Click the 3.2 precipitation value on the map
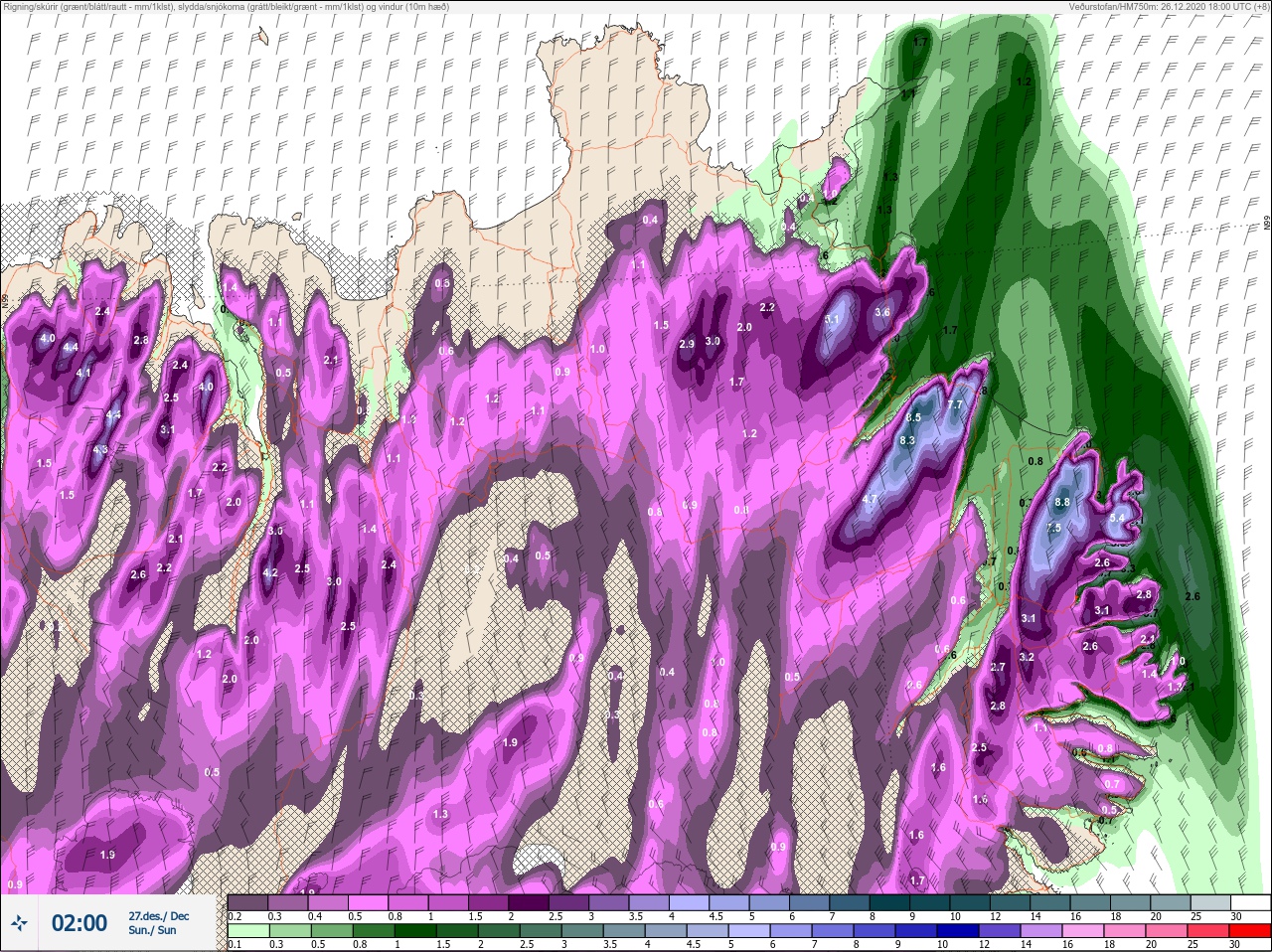The height and width of the screenshot is (952, 1272). pos(1028,657)
